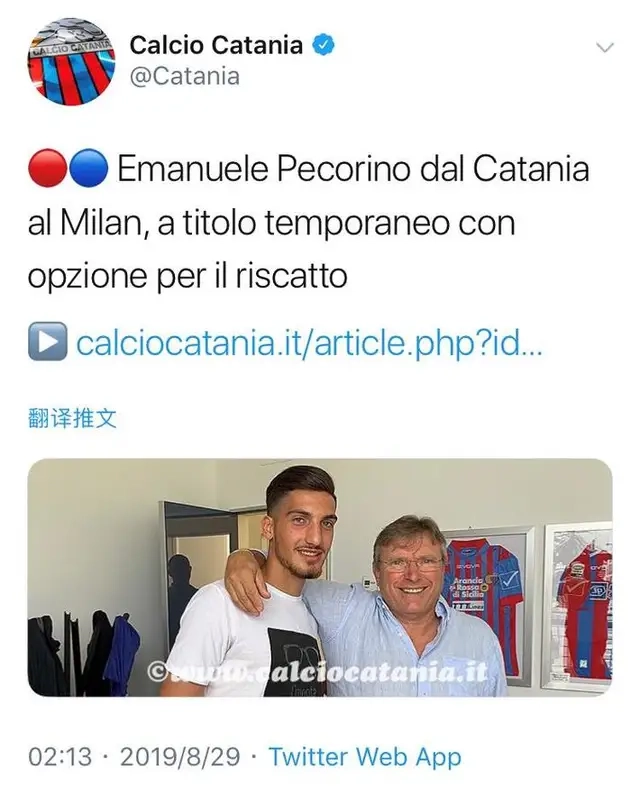This screenshot has width=640, height=786.
Task: Click the text "opzione per il riscatto"
Action: [187, 275]
